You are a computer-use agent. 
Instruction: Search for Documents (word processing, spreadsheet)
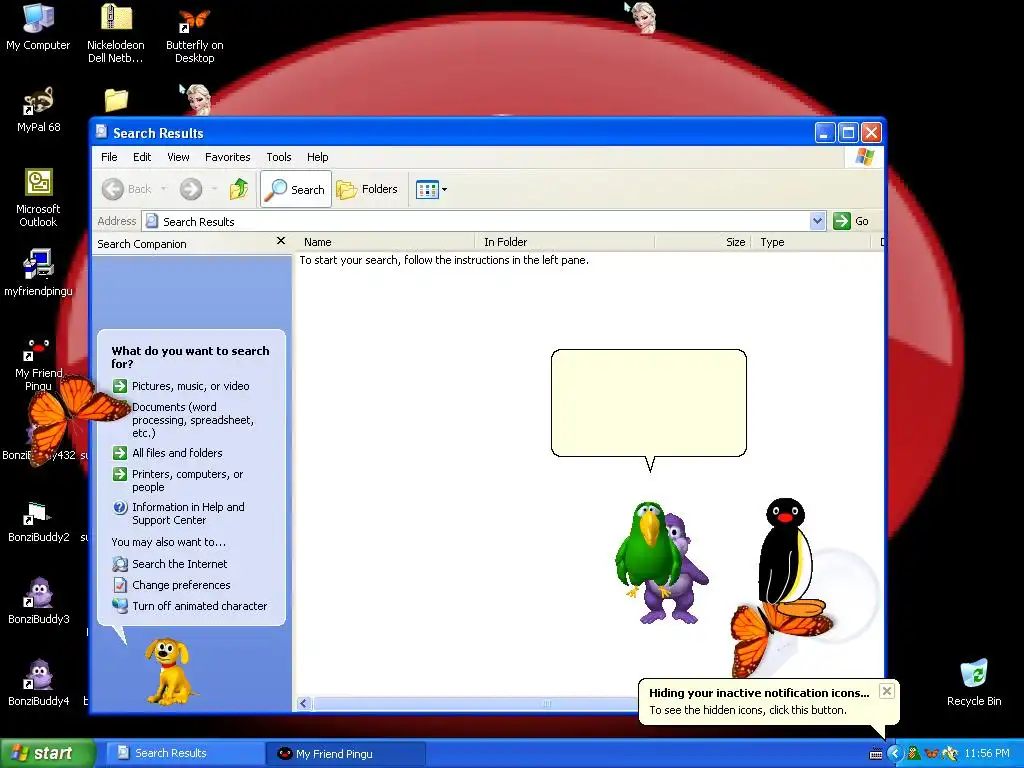click(192, 420)
